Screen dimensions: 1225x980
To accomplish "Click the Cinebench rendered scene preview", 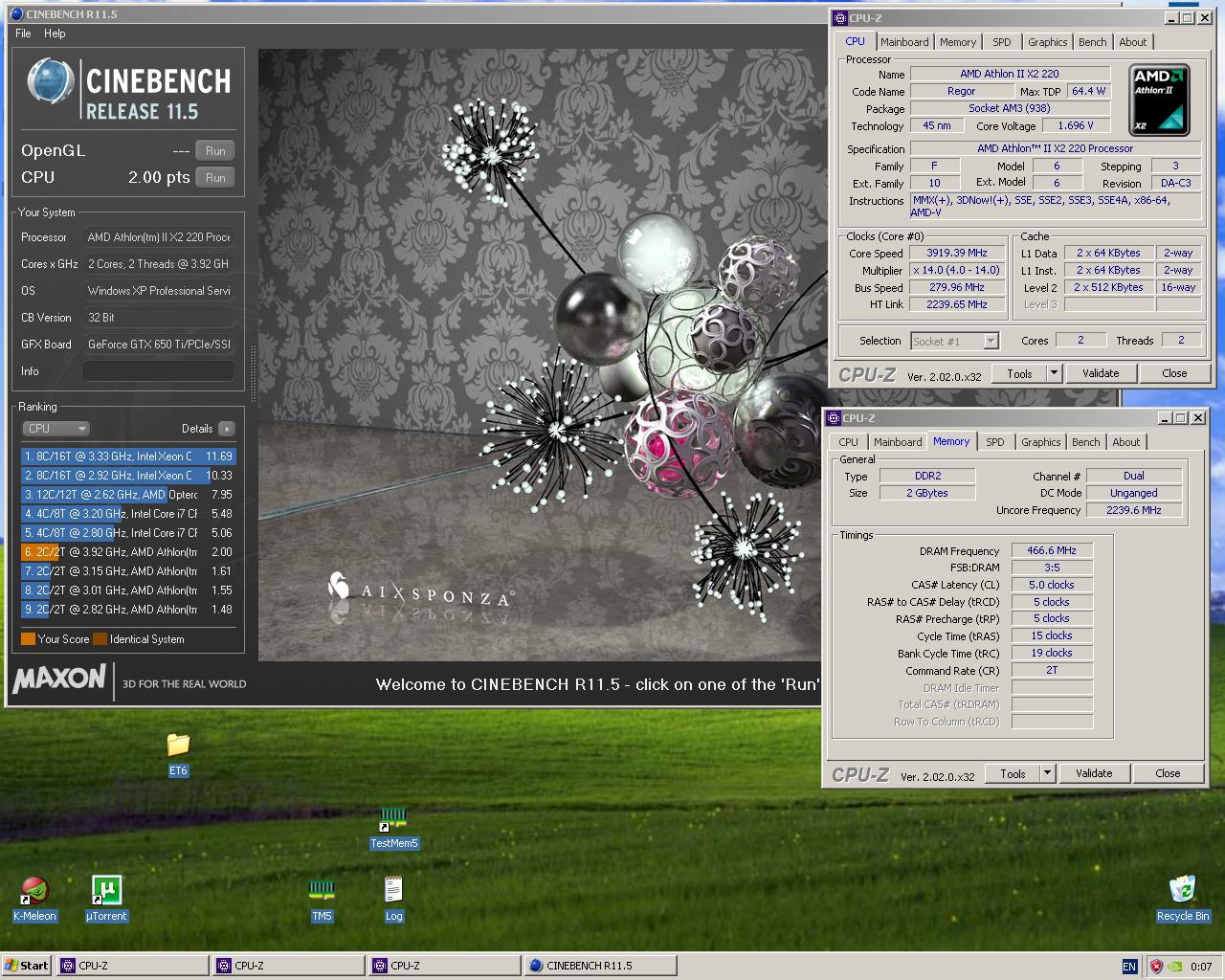I will (x=542, y=355).
